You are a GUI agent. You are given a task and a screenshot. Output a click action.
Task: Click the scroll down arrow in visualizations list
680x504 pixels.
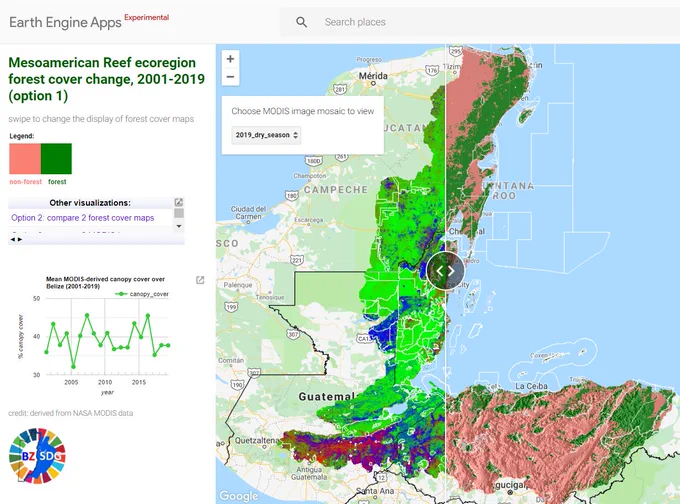click(179, 226)
